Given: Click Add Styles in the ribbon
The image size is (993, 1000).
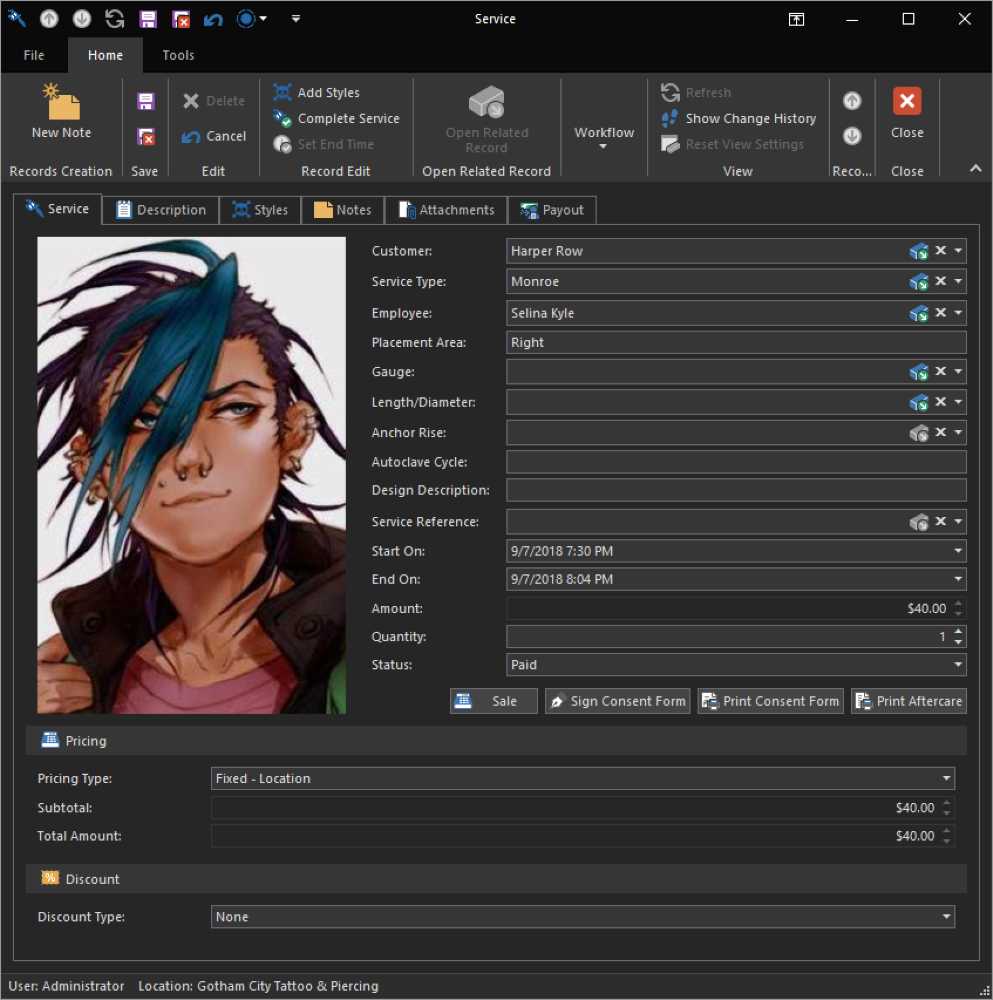Looking at the screenshot, I should pos(317,92).
